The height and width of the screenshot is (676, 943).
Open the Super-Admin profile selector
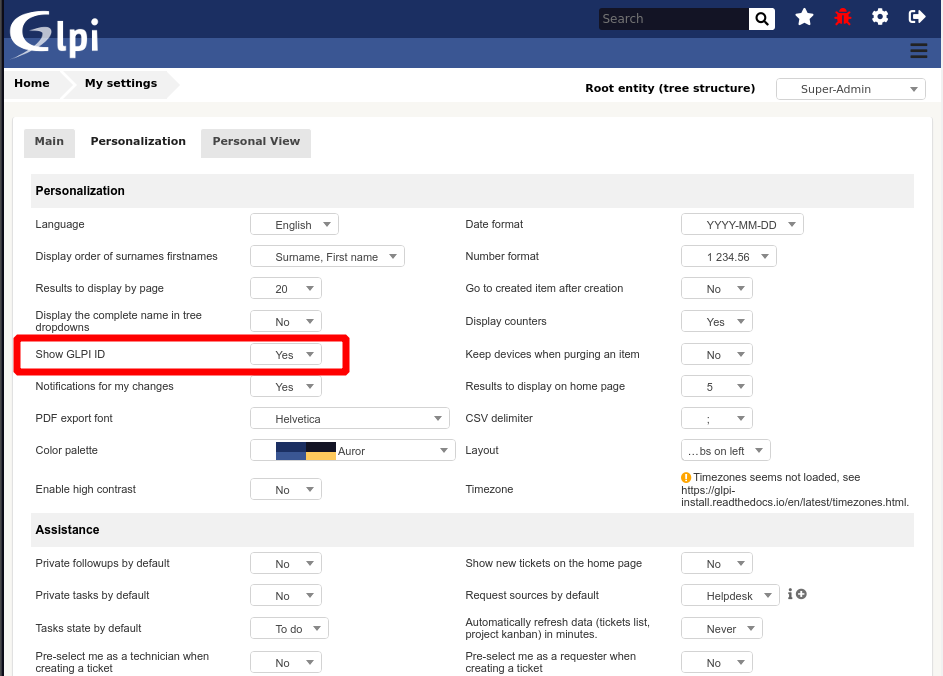click(850, 89)
